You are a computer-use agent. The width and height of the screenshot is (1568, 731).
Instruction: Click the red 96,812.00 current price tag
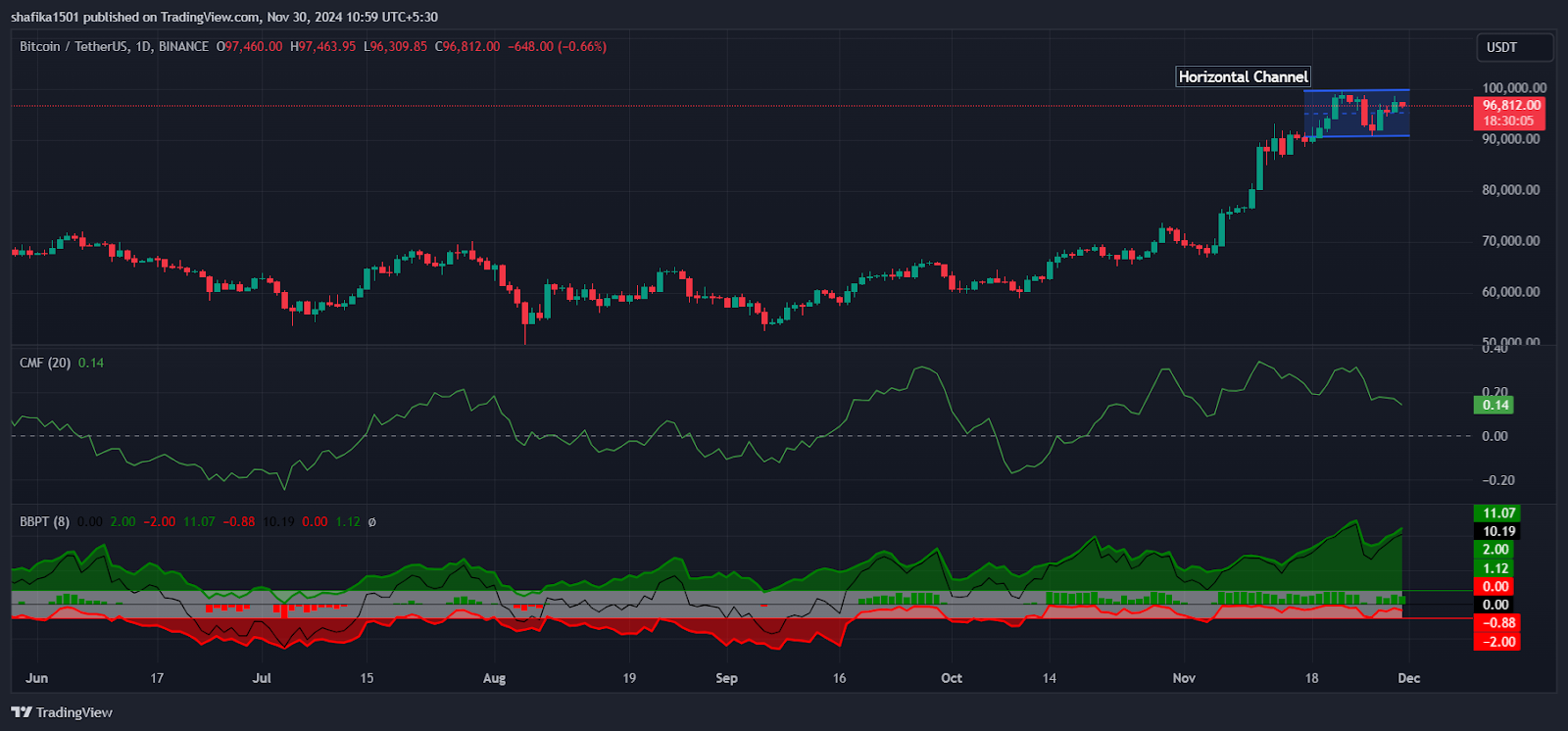point(1510,105)
